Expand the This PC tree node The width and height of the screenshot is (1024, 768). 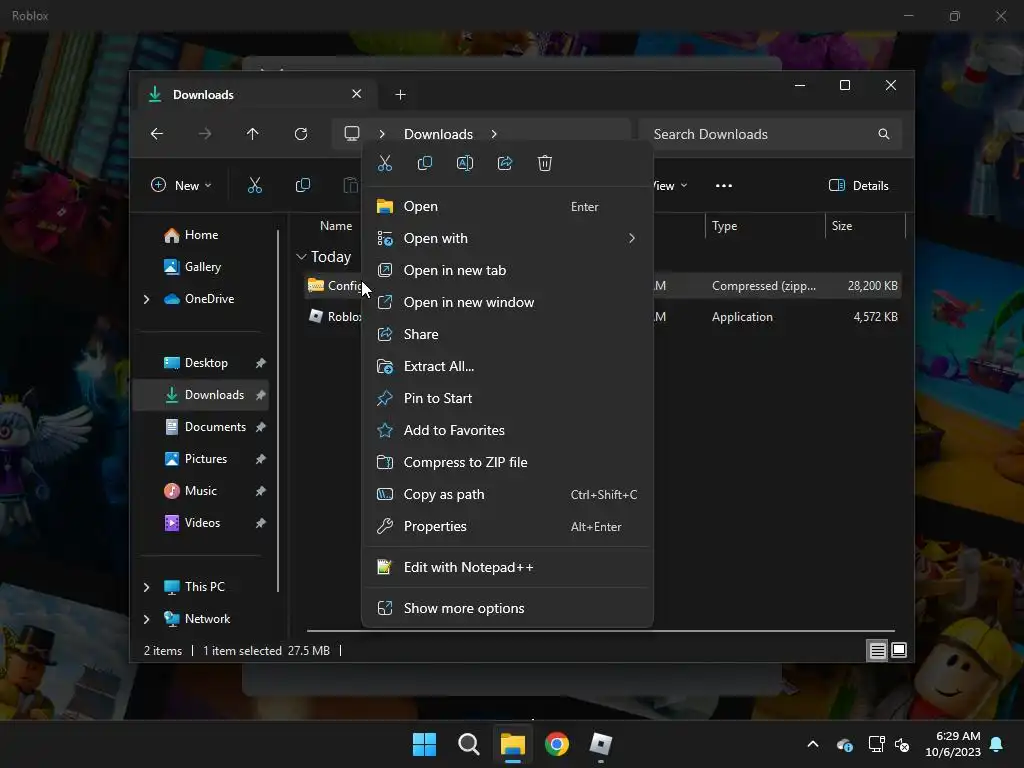(146, 587)
